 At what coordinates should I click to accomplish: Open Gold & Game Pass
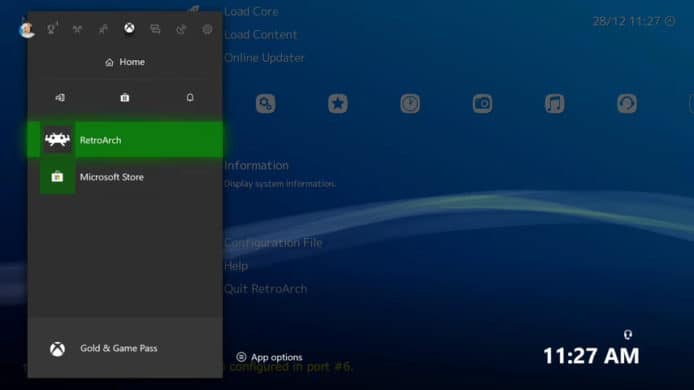coord(125,348)
